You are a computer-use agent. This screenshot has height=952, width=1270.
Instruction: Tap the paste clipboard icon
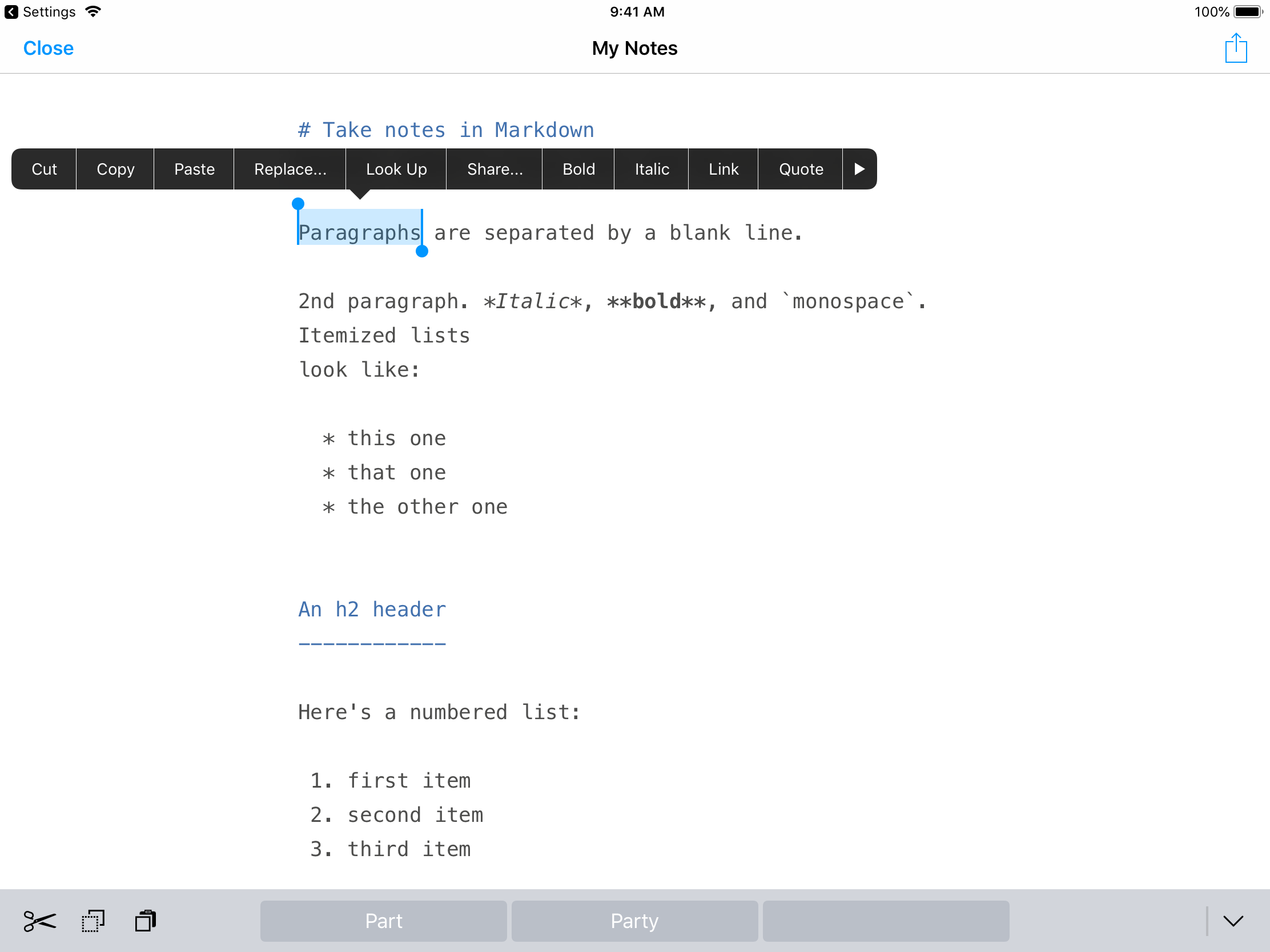pyautogui.click(x=145, y=921)
